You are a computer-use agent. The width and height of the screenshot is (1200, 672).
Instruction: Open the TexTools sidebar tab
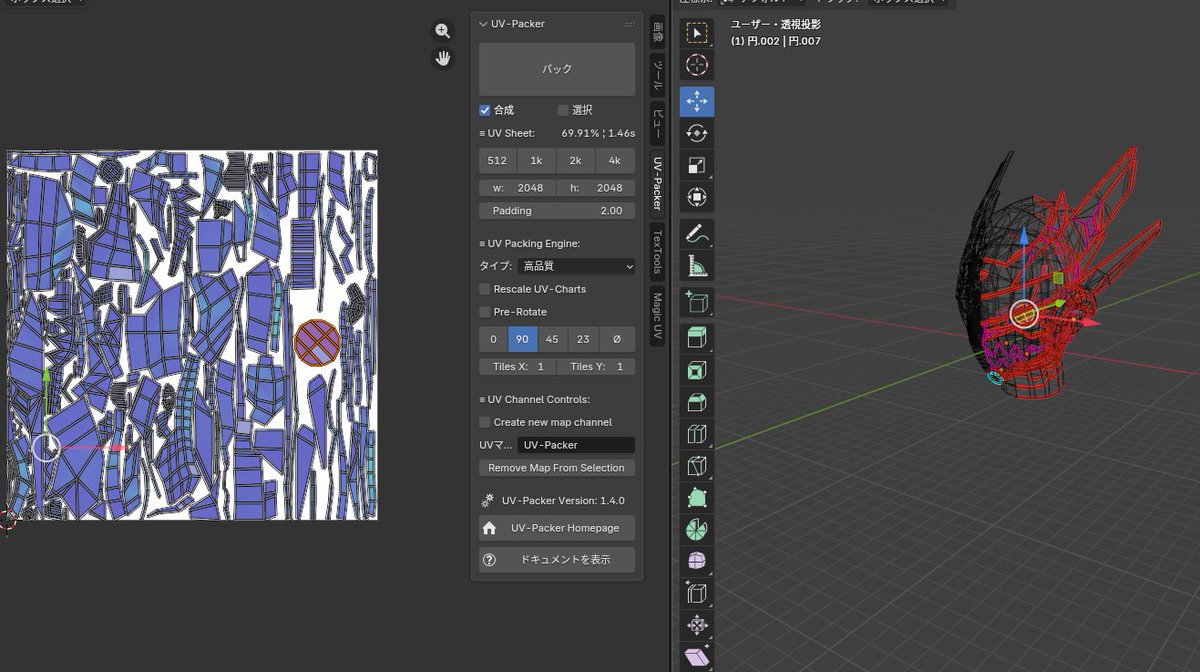click(x=657, y=252)
